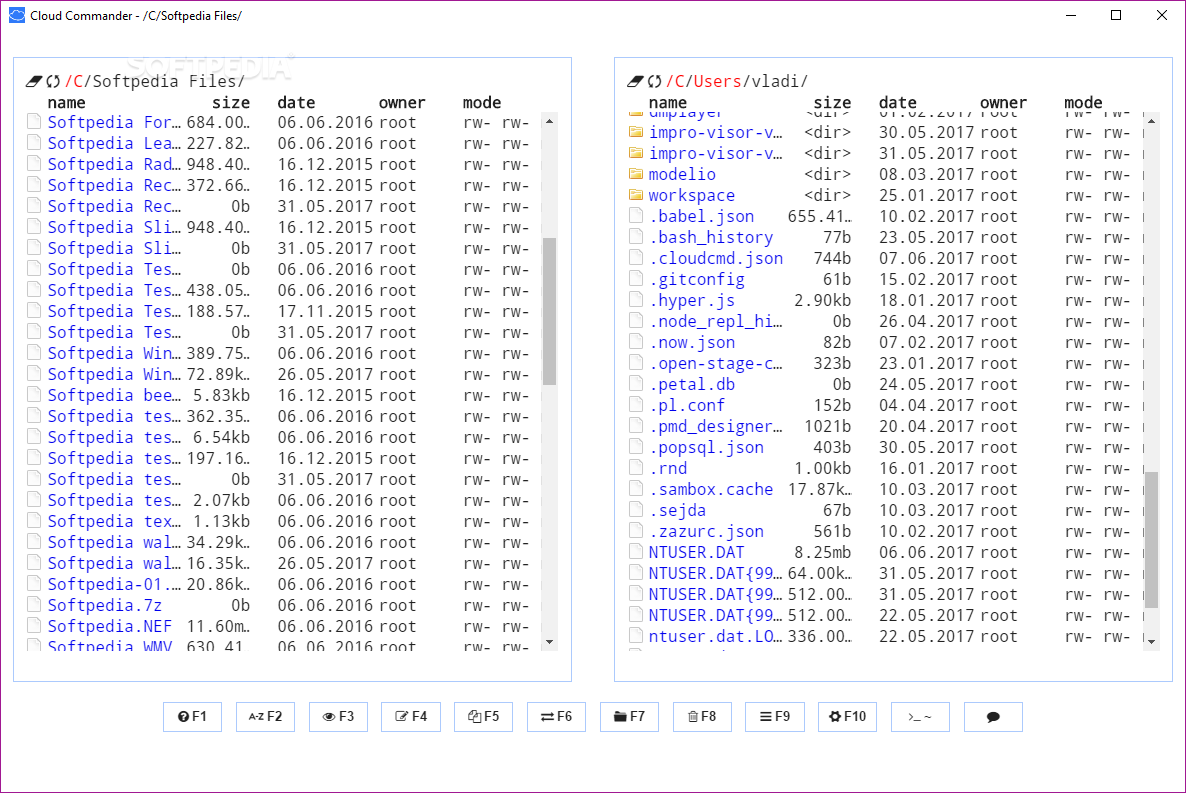
Task: Click the F7 new folder button
Action: click(x=629, y=717)
